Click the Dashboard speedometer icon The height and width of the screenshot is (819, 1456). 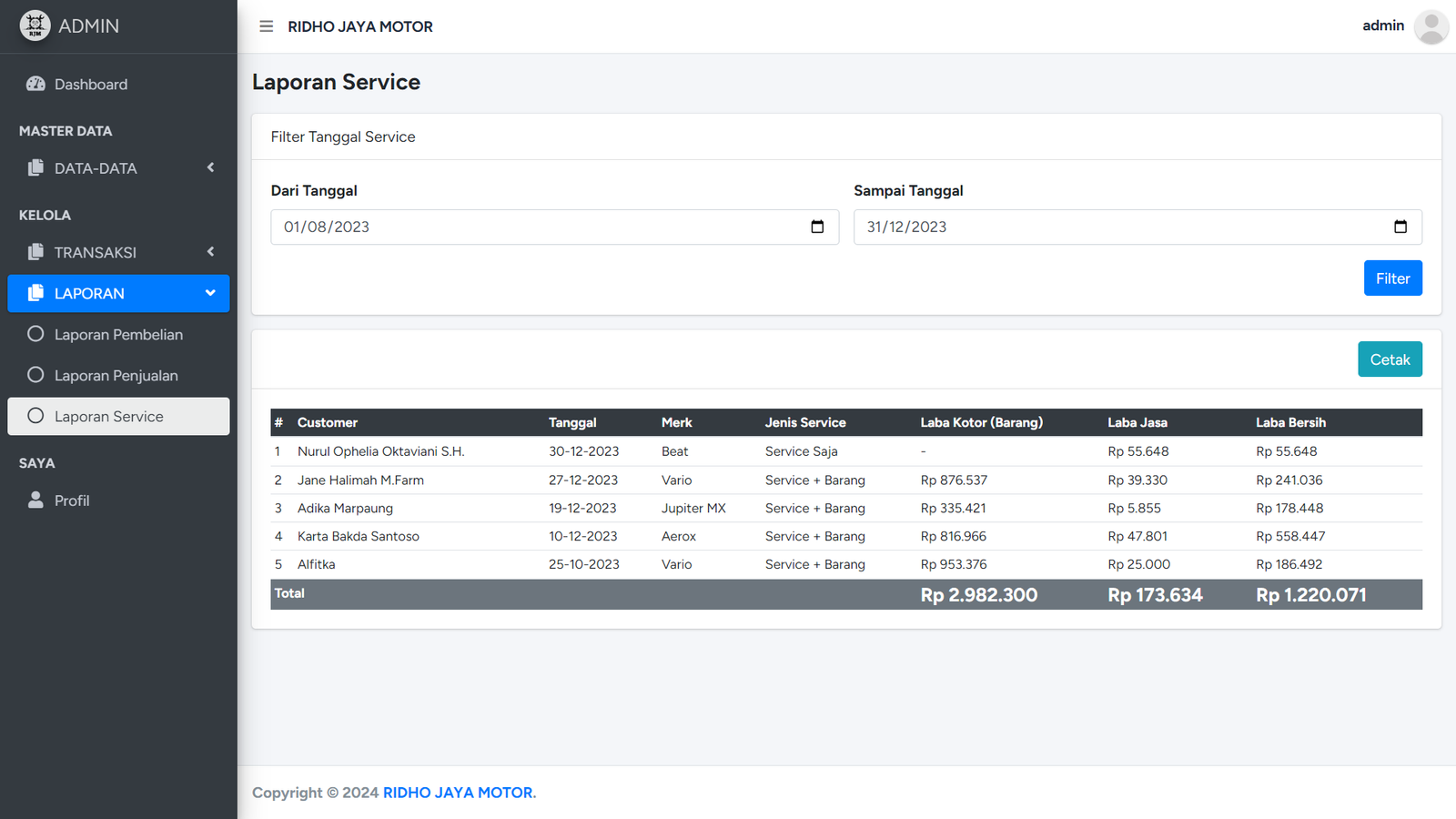coord(35,84)
